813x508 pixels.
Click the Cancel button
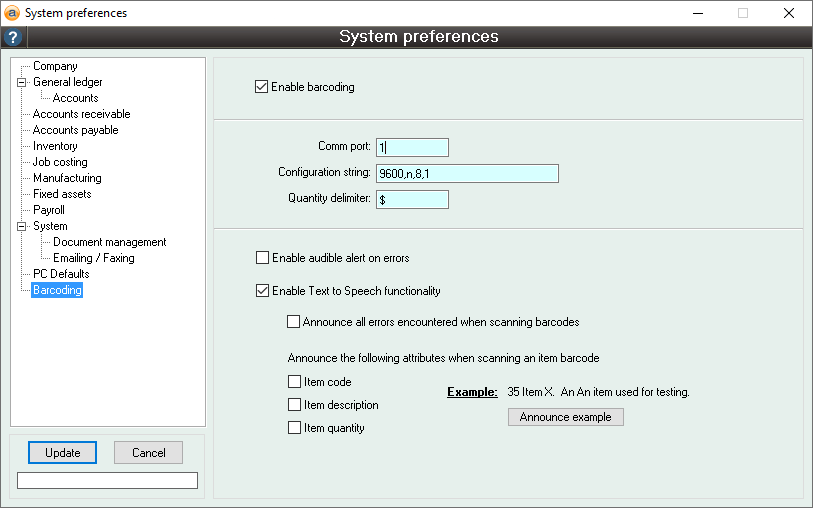click(x=148, y=453)
